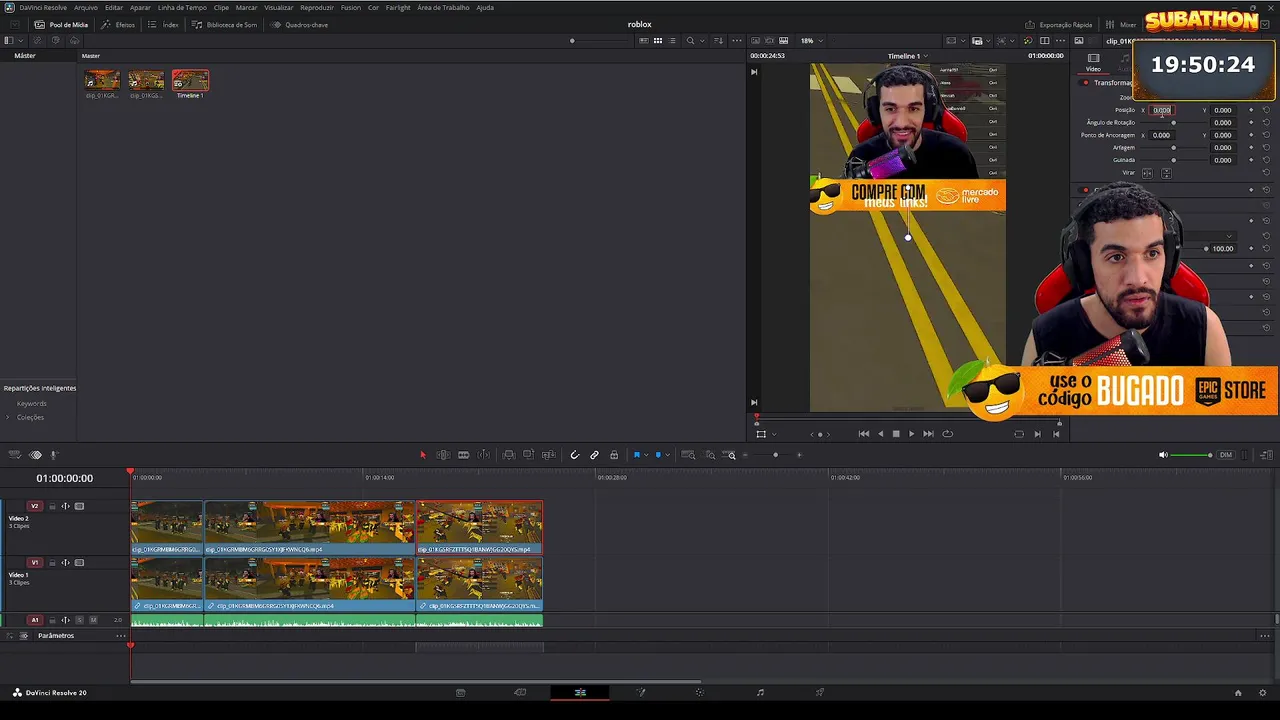Adjust the Arfagem slider
Viewport: 1280px width, 720px height.
[1173, 147]
